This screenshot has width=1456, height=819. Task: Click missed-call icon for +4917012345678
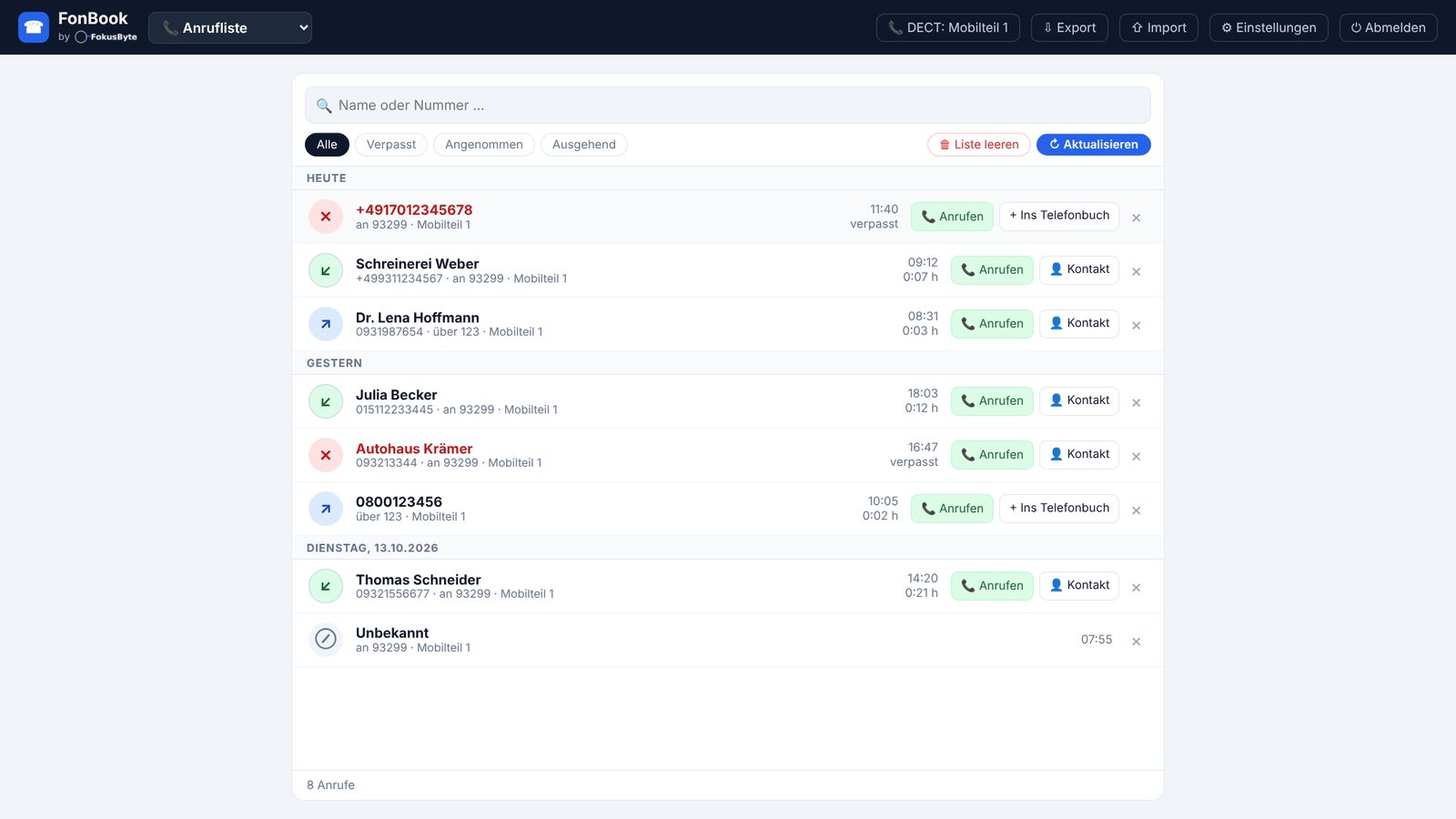coord(326,217)
